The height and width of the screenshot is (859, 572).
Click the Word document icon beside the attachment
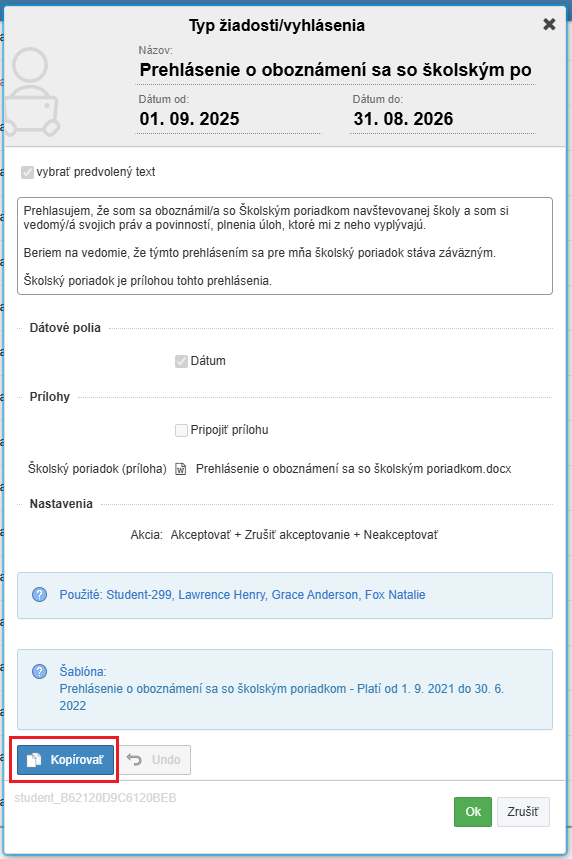[181, 469]
